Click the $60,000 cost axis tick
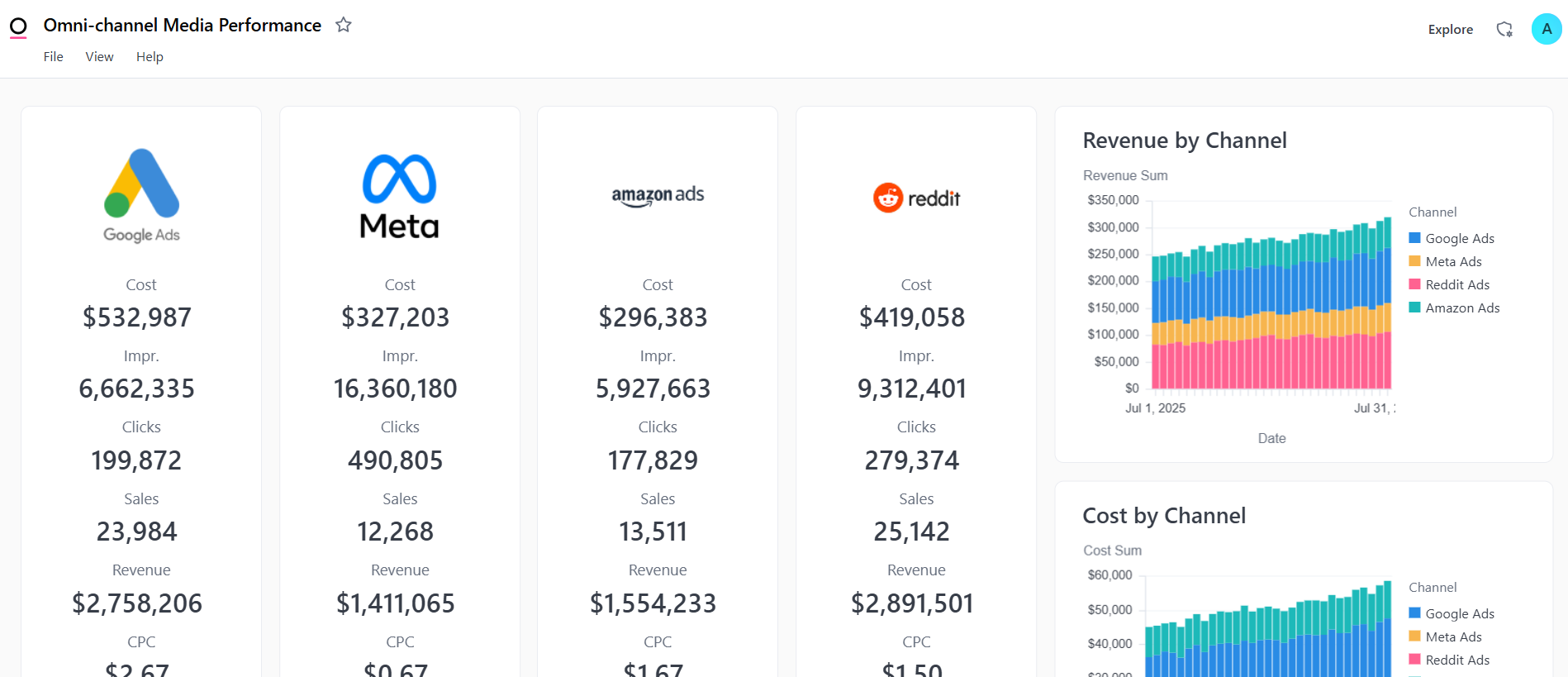The width and height of the screenshot is (1568, 677). (1109, 575)
